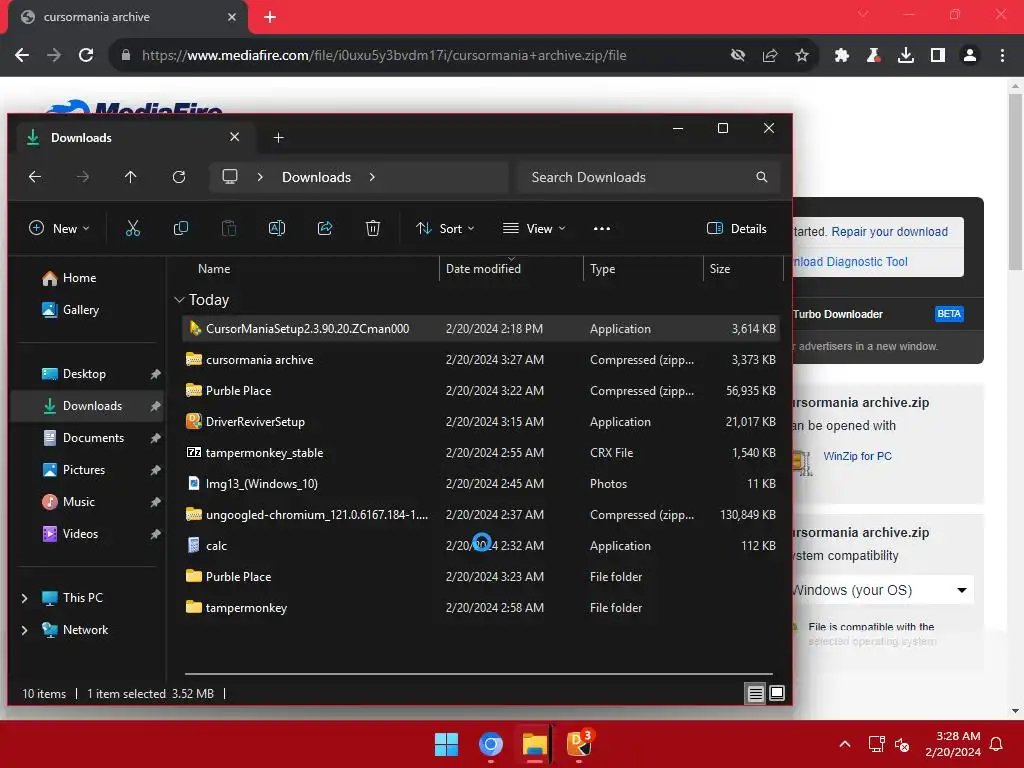Open Chrome extensions puzzle icon

click(x=842, y=56)
